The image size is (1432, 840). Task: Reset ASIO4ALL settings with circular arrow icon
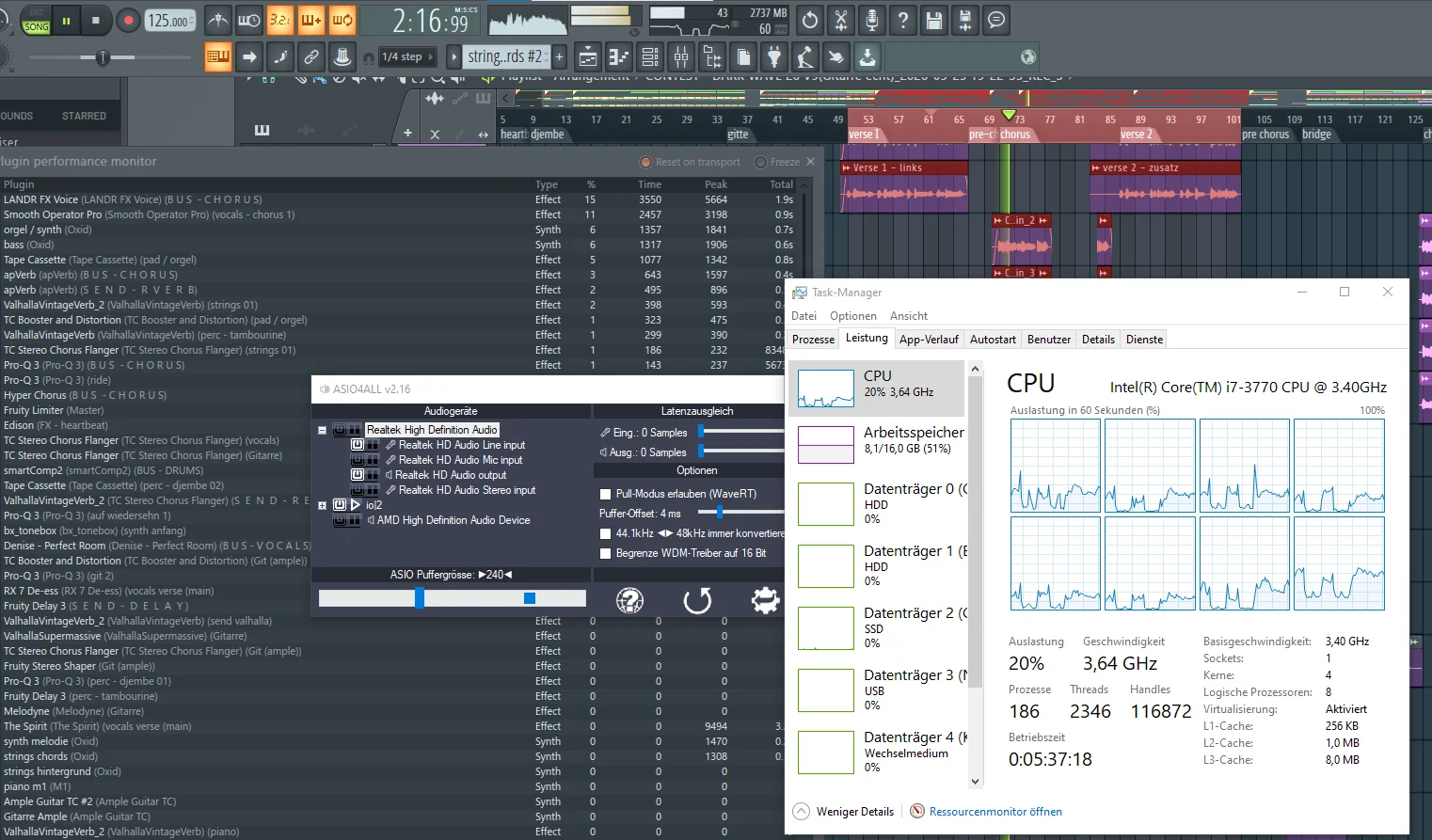tap(697, 600)
